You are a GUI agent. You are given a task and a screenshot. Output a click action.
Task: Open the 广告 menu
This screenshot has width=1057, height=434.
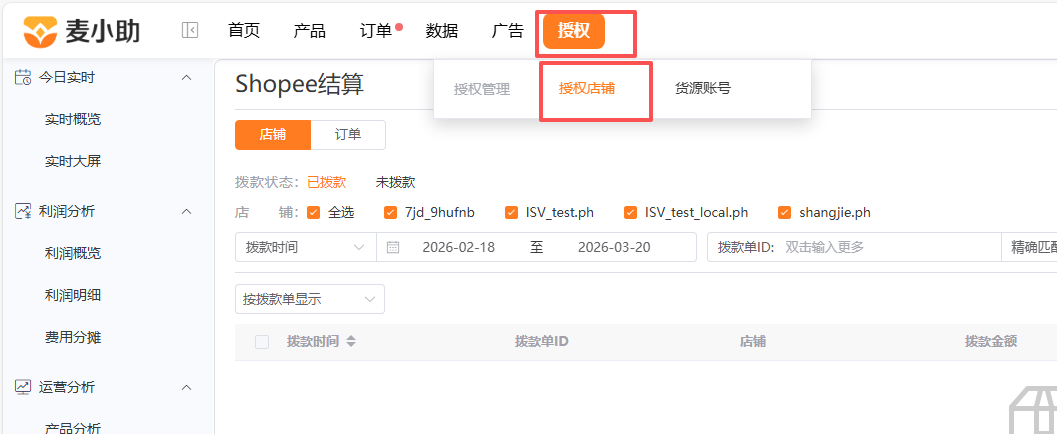click(x=508, y=30)
